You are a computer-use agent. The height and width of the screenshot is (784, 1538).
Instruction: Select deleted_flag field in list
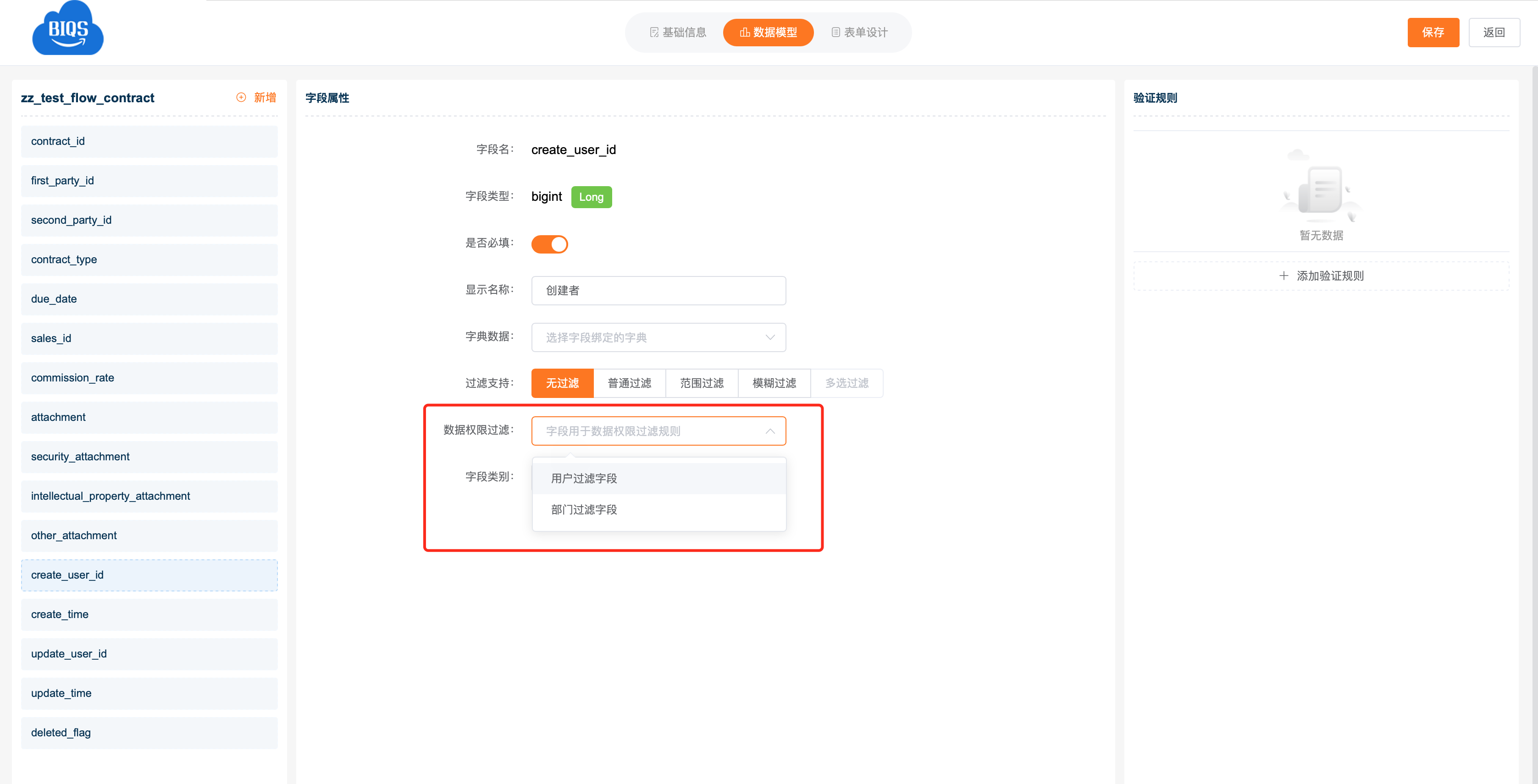(x=149, y=732)
